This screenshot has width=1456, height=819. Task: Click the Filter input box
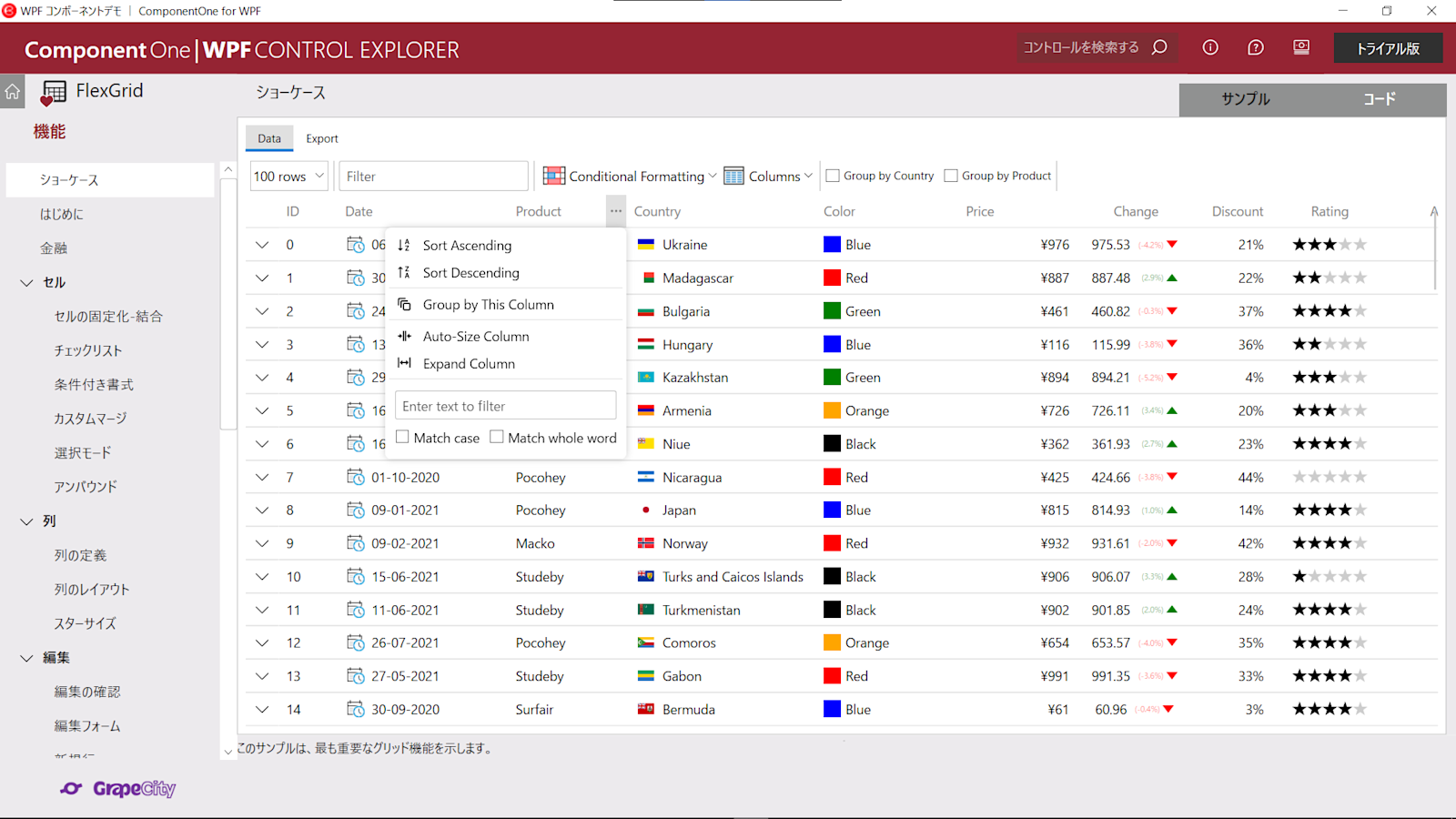pos(433,176)
